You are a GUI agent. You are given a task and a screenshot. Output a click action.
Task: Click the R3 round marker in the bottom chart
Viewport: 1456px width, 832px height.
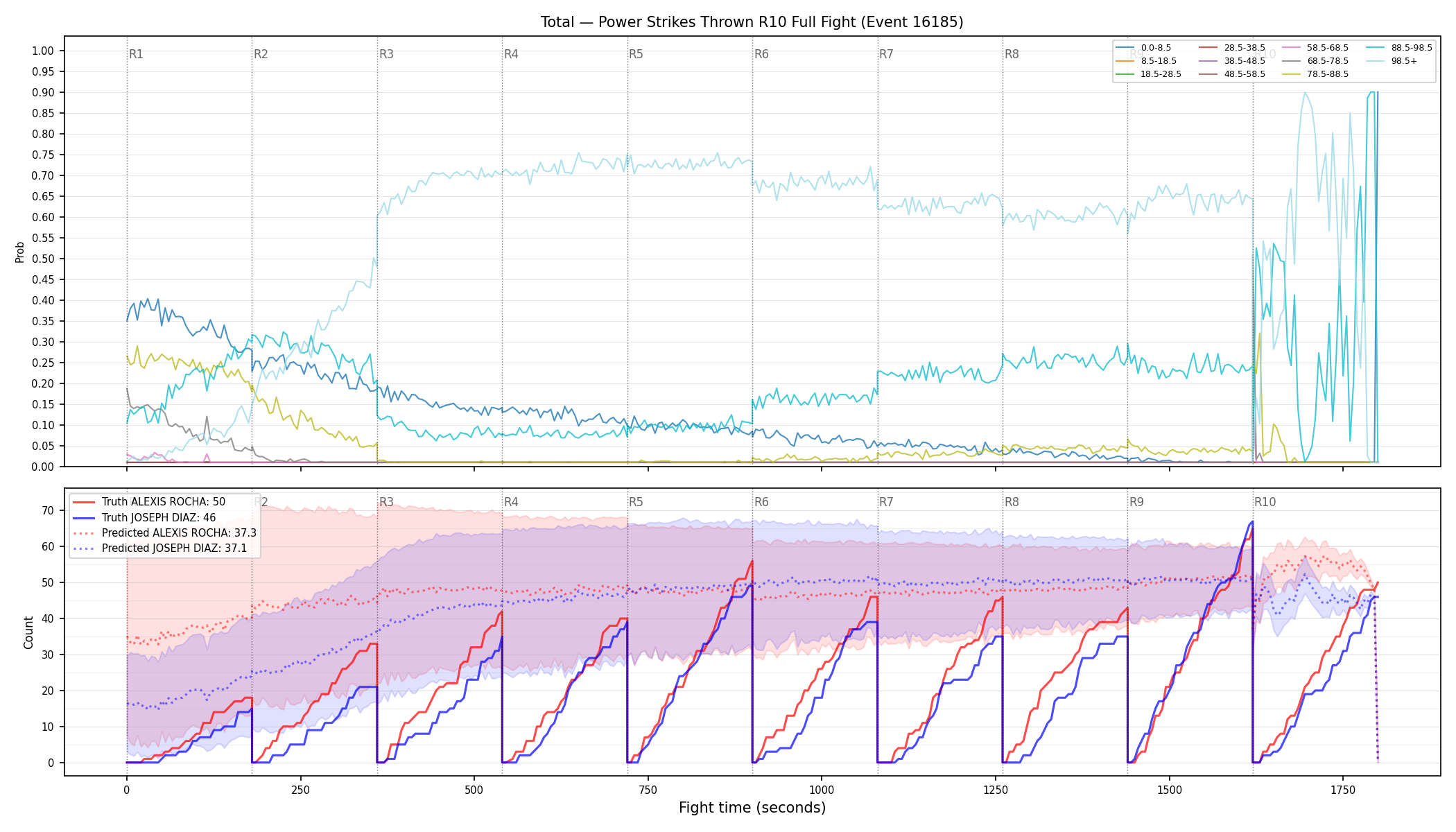coord(386,502)
